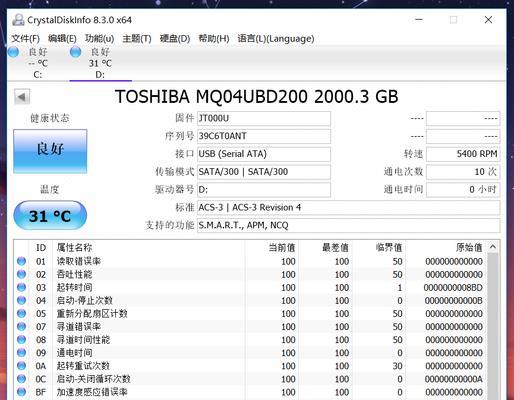This screenshot has height=400, width=514.
Task: Click the interface field USB (Serial ATA)
Action: 264,154
